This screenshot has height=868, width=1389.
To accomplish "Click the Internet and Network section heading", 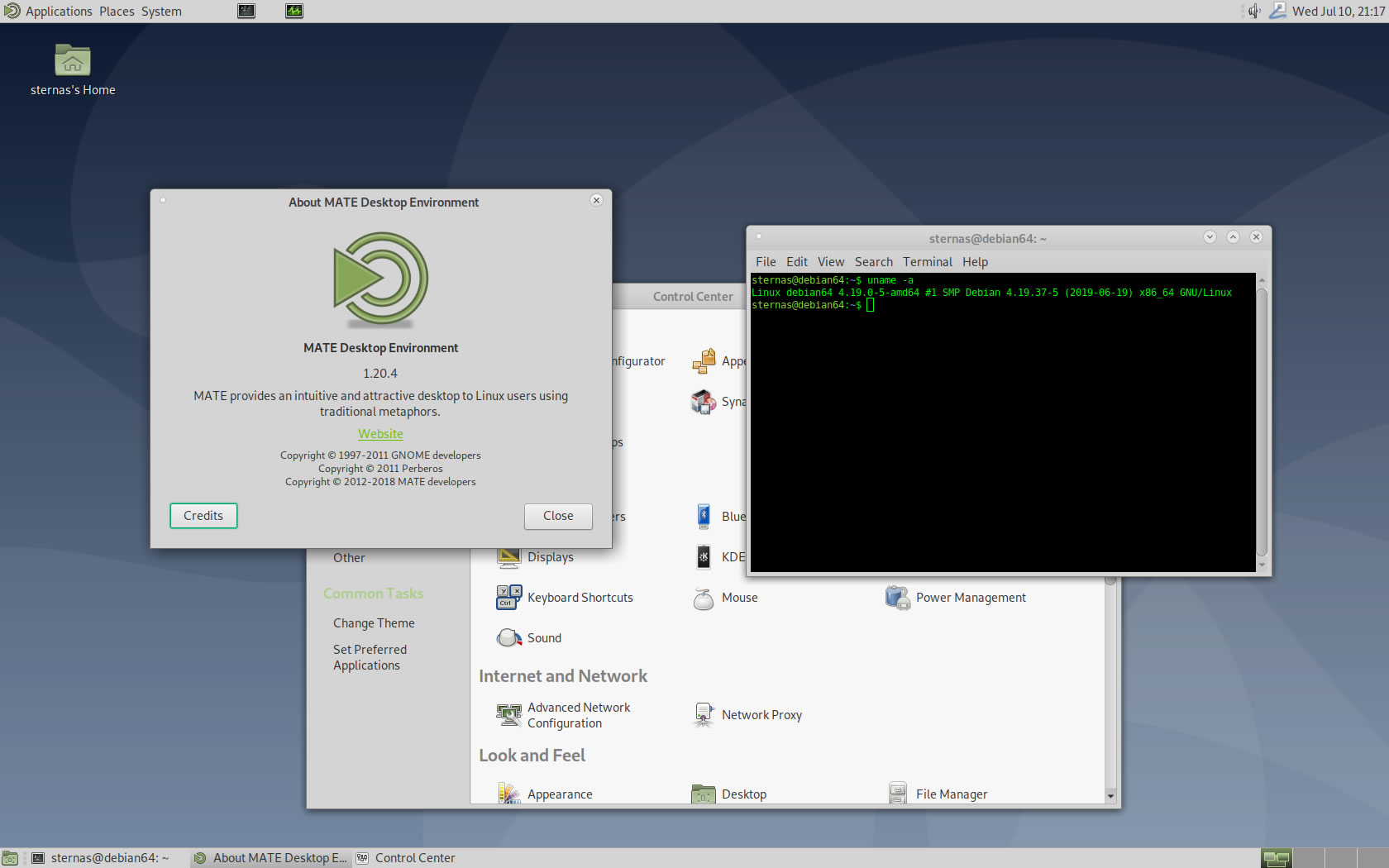I will (563, 676).
